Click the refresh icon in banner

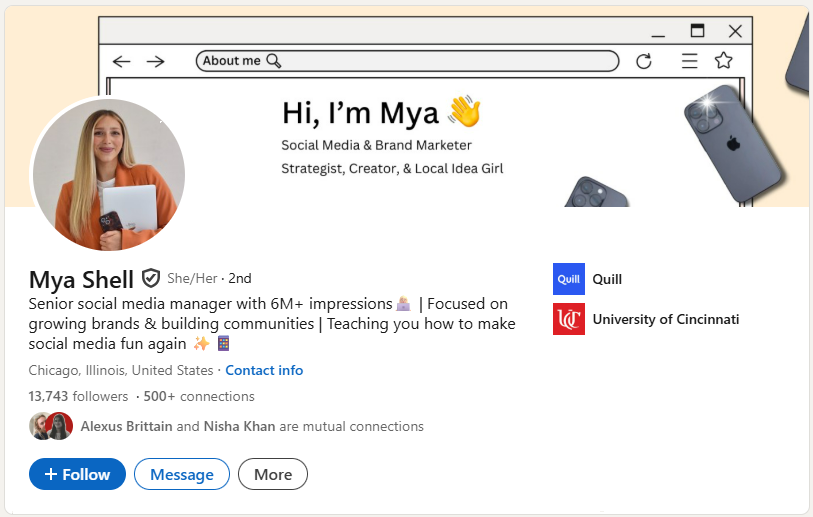coord(644,61)
